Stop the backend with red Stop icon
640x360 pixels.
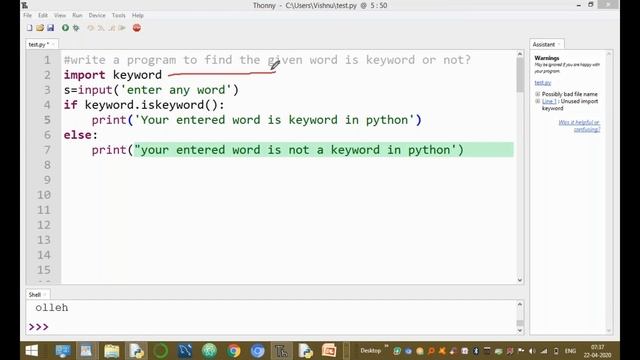pyautogui.click(x=137, y=28)
